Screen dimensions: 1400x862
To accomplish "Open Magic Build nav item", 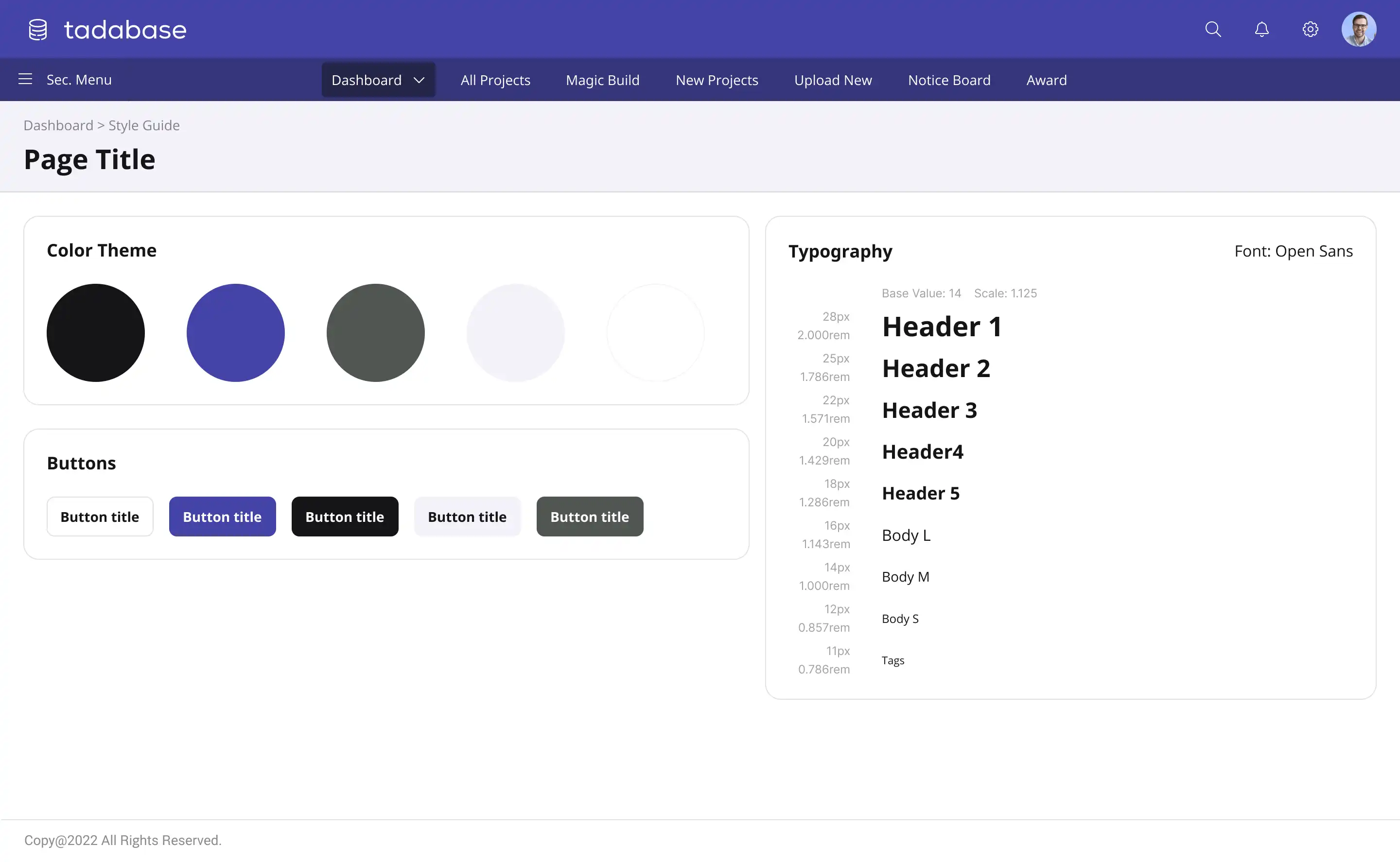I will 602,80.
